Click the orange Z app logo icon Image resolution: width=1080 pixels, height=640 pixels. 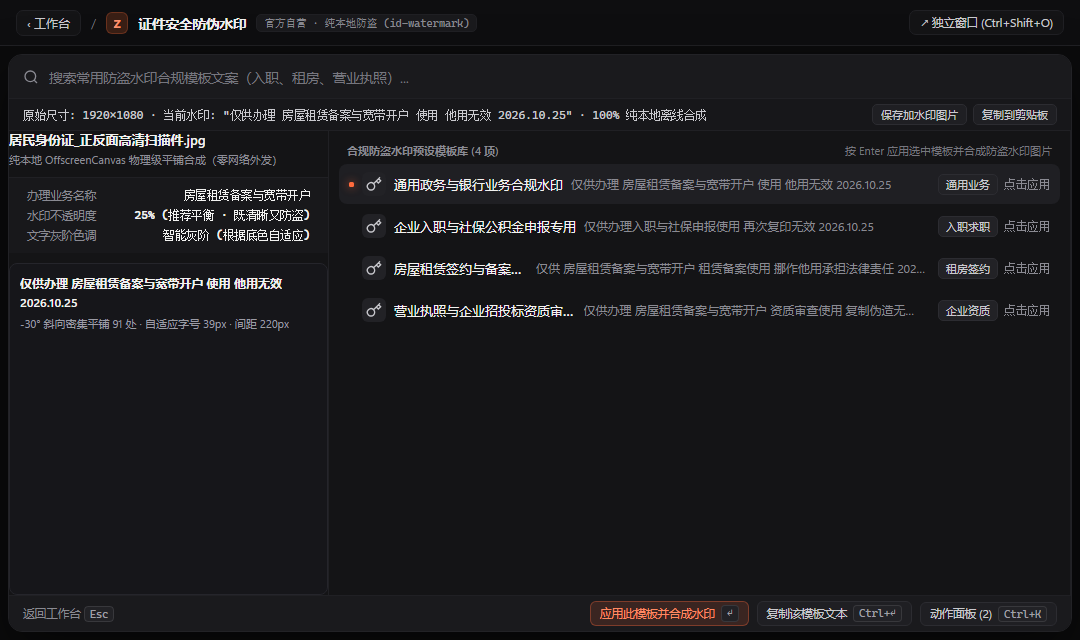(x=117, y=23)
